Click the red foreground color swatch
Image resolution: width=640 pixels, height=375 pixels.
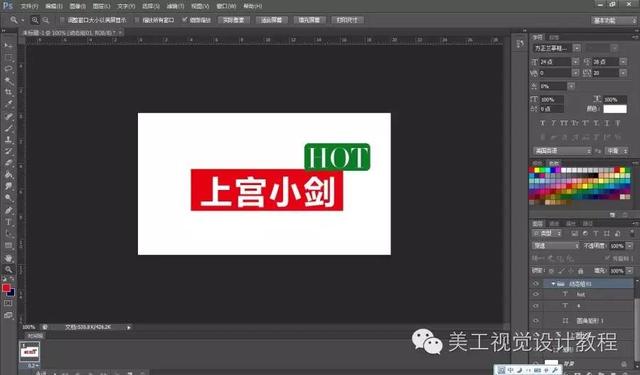[6, 288]
